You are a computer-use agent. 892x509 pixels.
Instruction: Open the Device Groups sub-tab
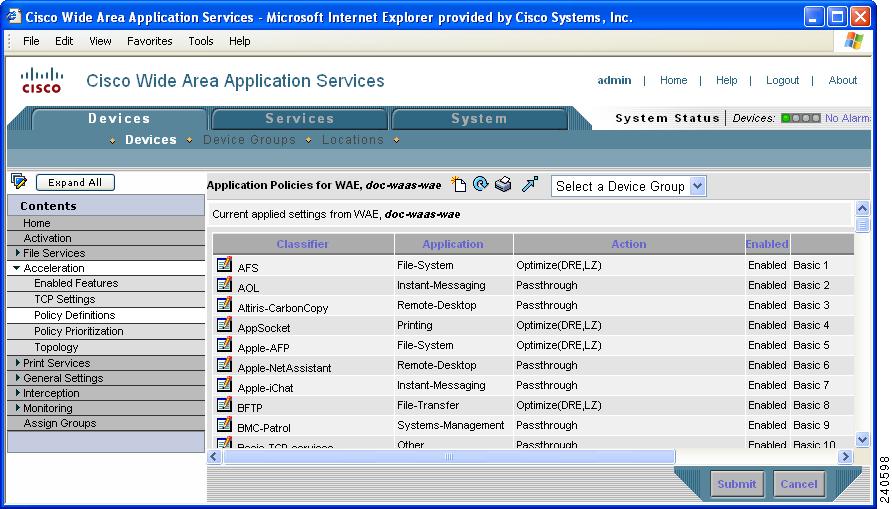(249, 140)
